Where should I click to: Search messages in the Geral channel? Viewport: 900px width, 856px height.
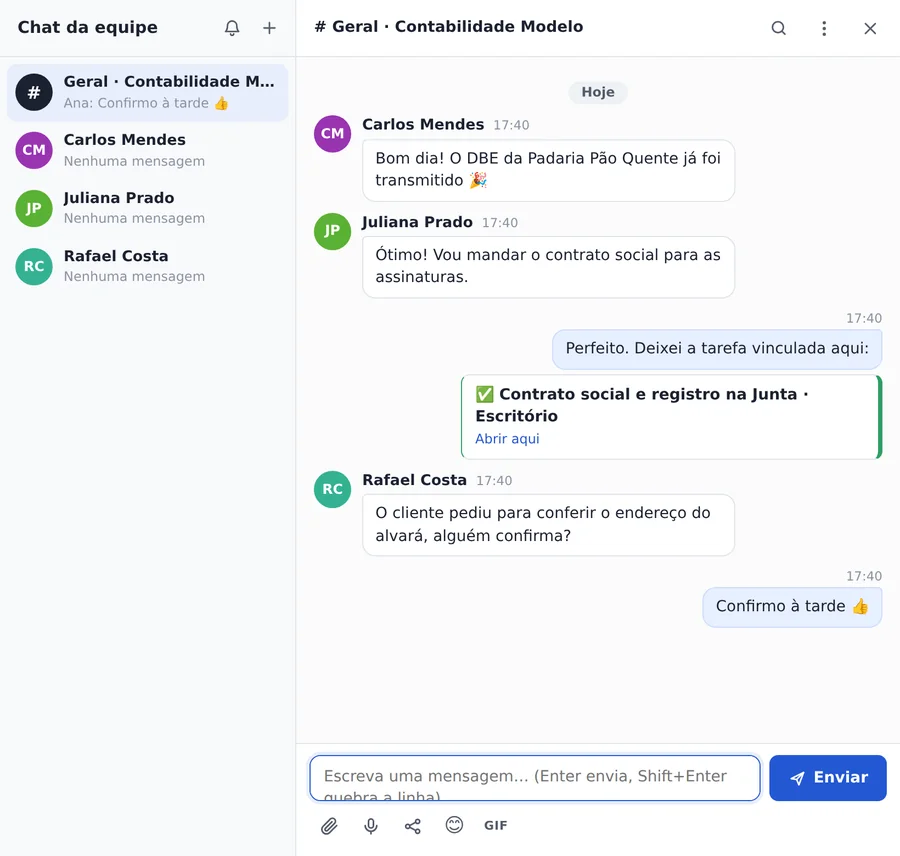(x=778, y=28)
